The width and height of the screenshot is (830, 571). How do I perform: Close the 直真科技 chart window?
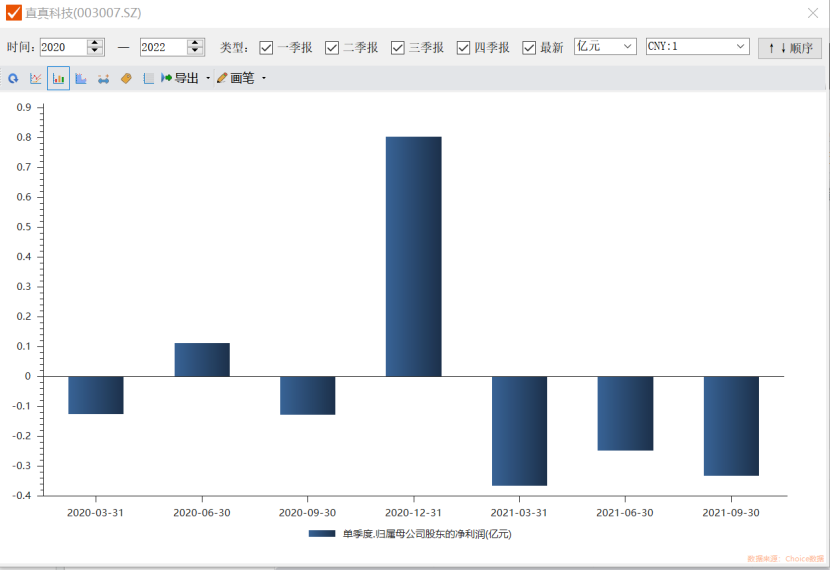[813, 13]
